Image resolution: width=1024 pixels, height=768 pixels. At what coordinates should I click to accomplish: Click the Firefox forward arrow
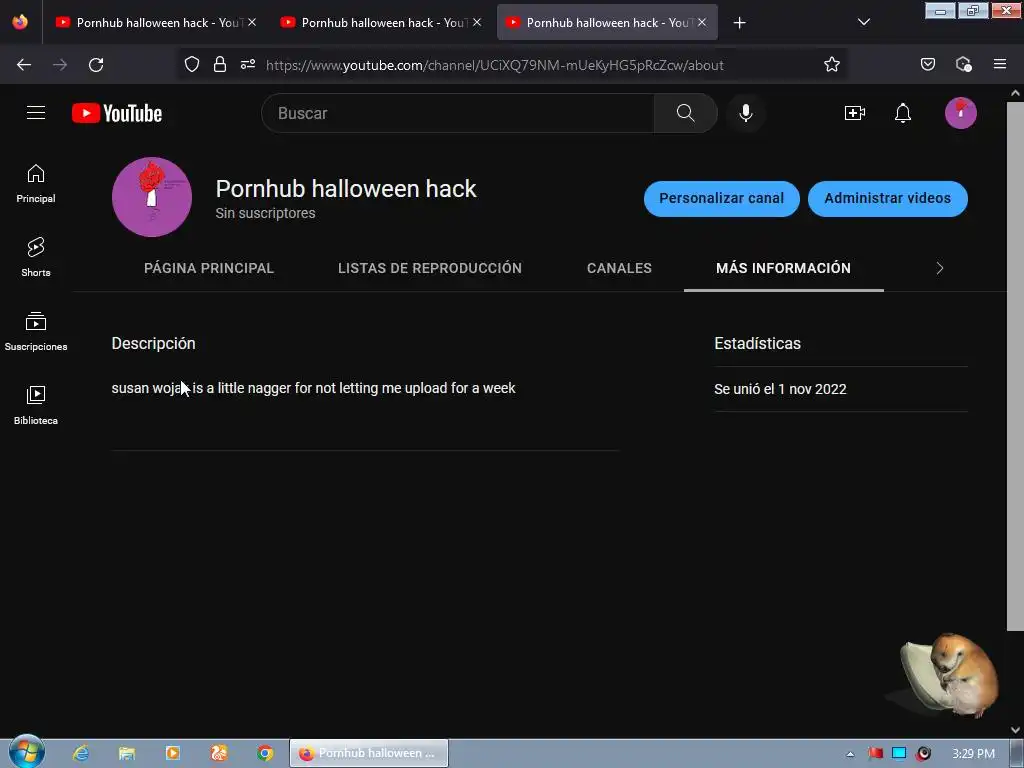pyautogui.click(x=60, y=65)
